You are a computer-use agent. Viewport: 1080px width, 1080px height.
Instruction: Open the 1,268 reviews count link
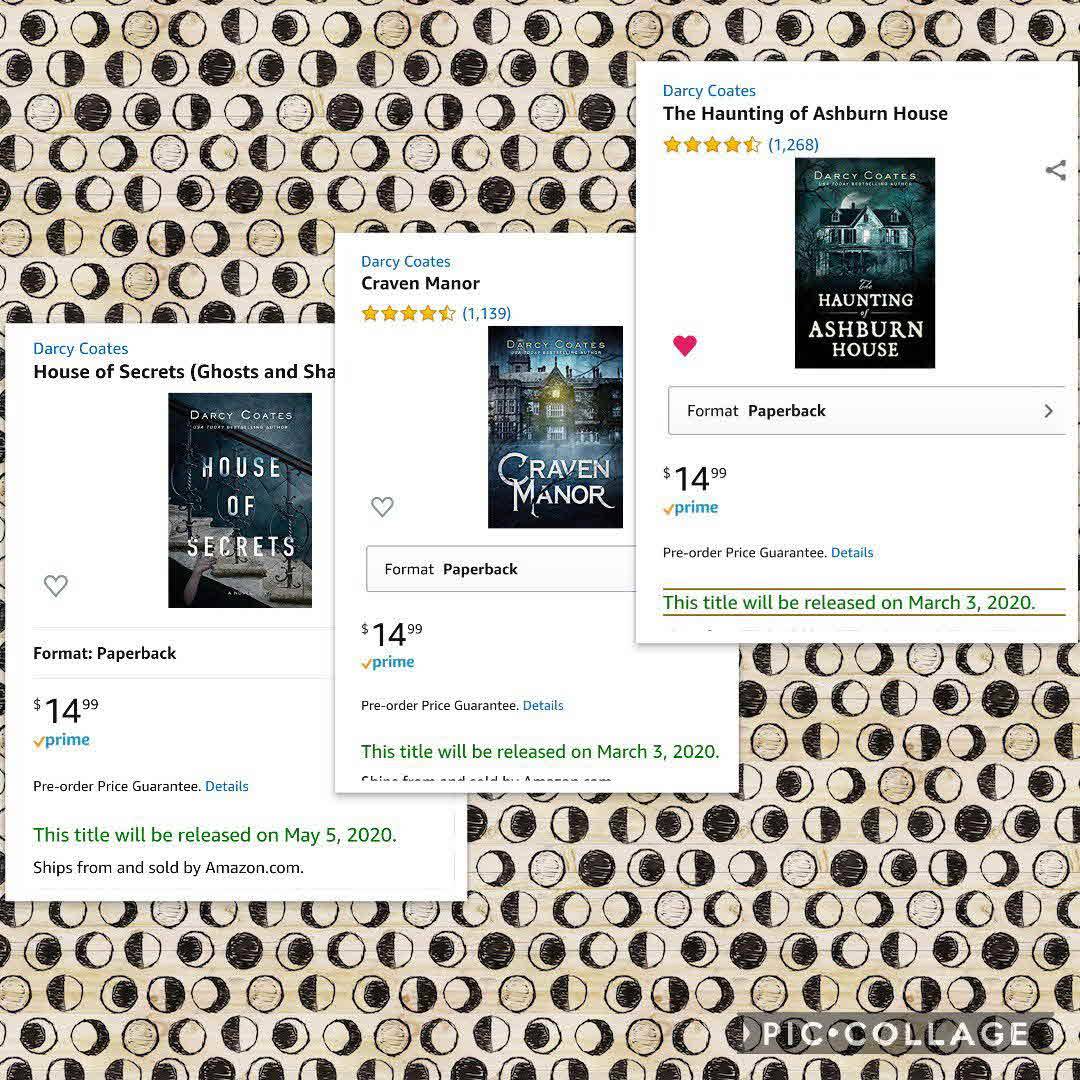click(793, 145)
